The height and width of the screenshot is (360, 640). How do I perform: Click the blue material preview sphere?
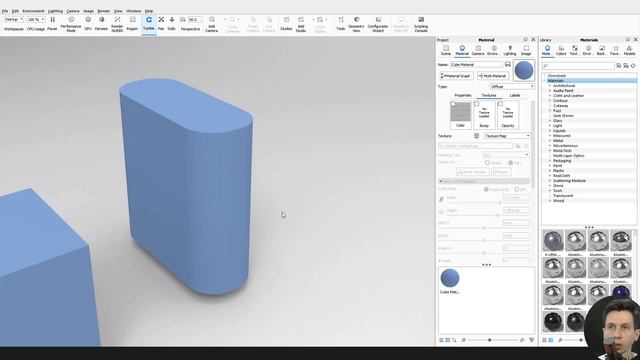click(524, 71)
